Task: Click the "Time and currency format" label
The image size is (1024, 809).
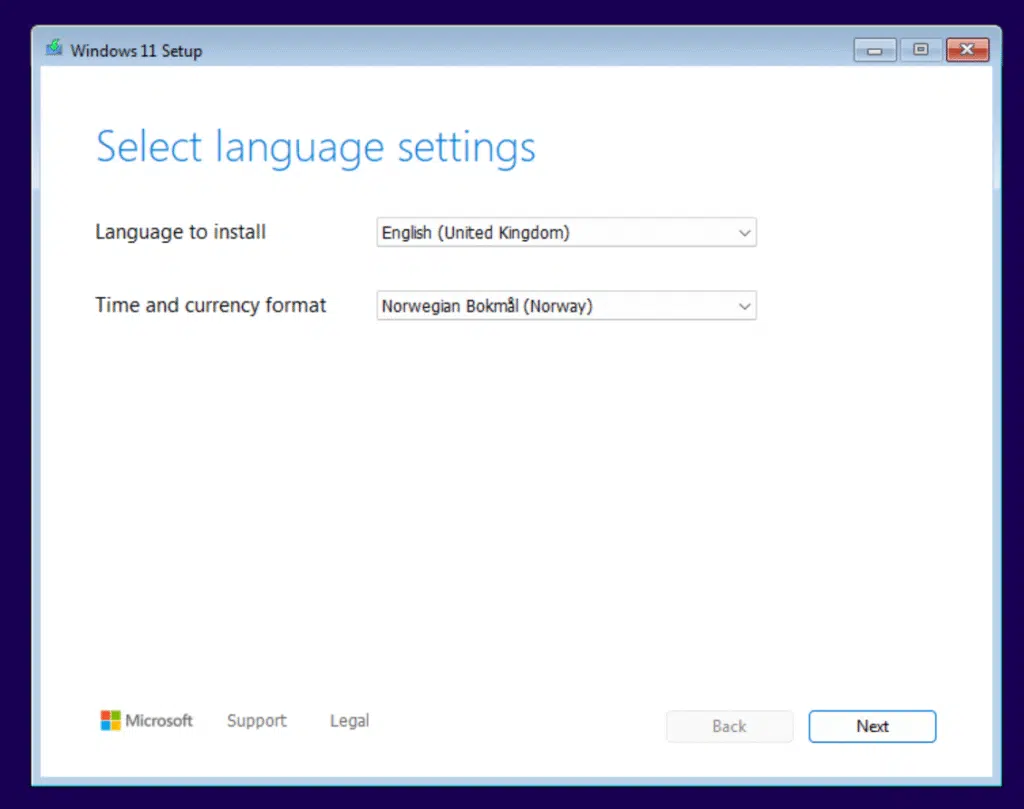Action: tap(210, 306)
